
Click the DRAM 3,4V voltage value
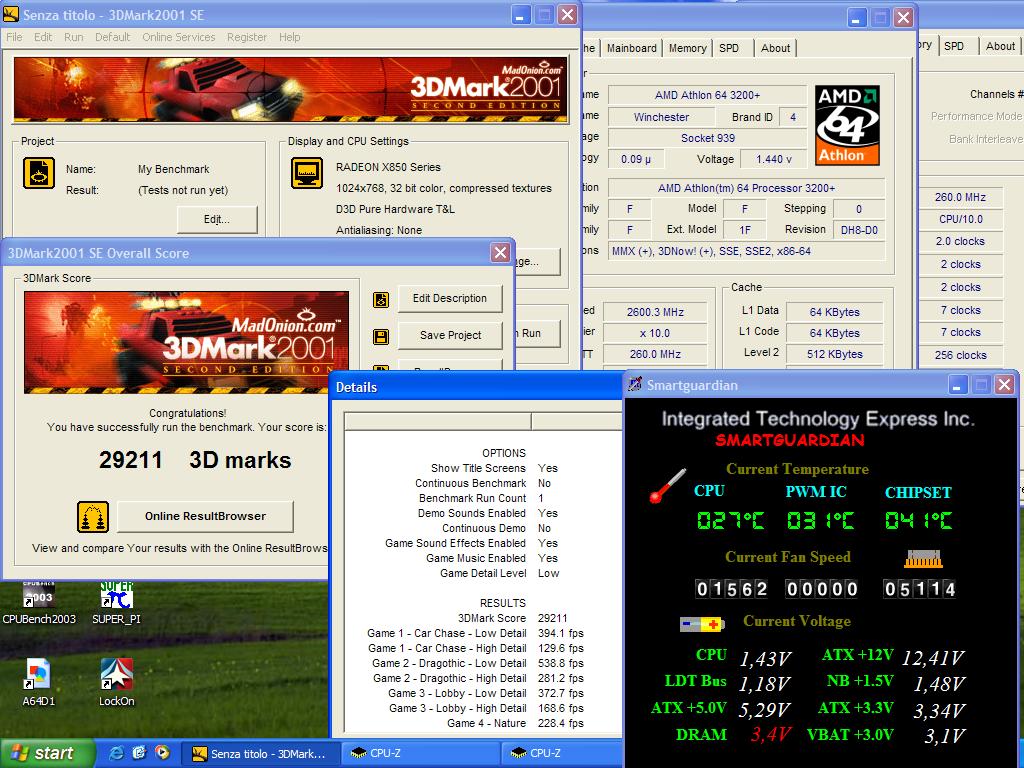tap(771, 735)
